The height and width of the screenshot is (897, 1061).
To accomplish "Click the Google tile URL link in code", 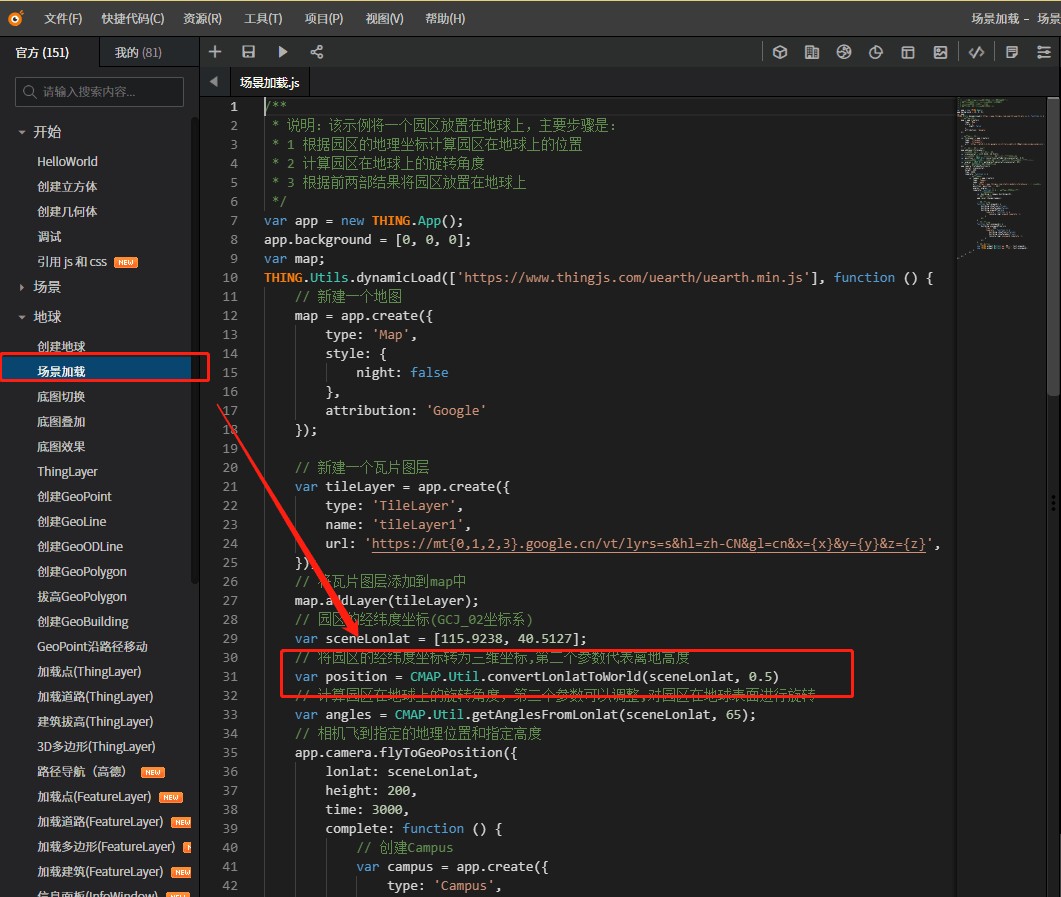I will [648, 543].
